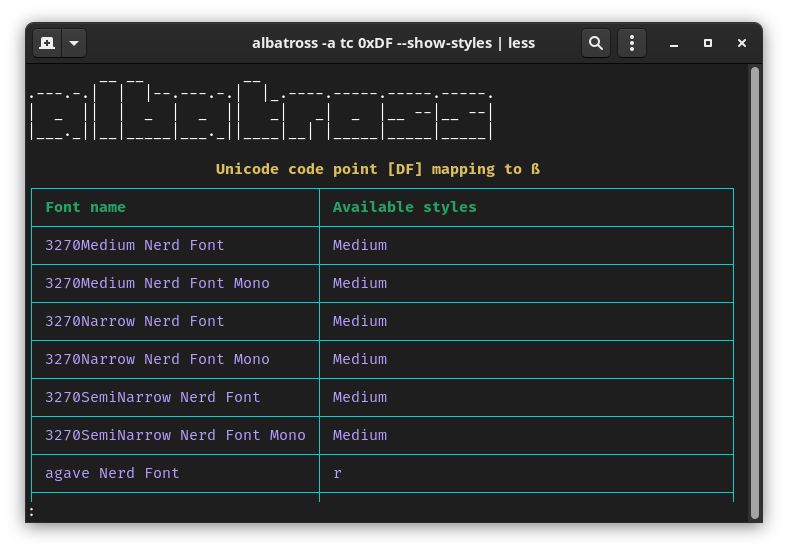This screenshot has height=551, width=788.
Task: Click the vertical scrollbar thumb
Action: (754, 293)
